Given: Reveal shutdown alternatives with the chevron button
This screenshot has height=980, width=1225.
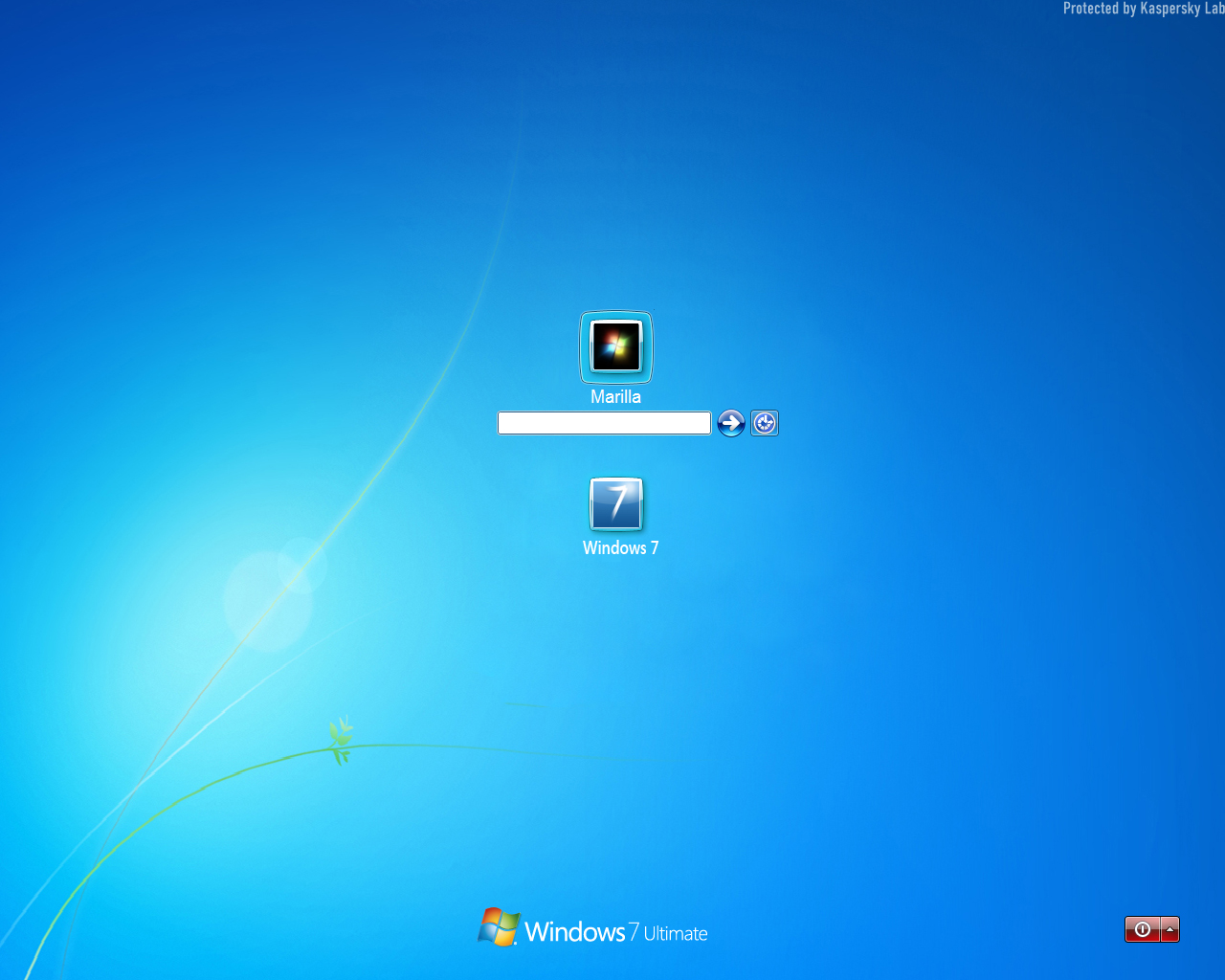Looking at the screenshot, I should 1169,928.
